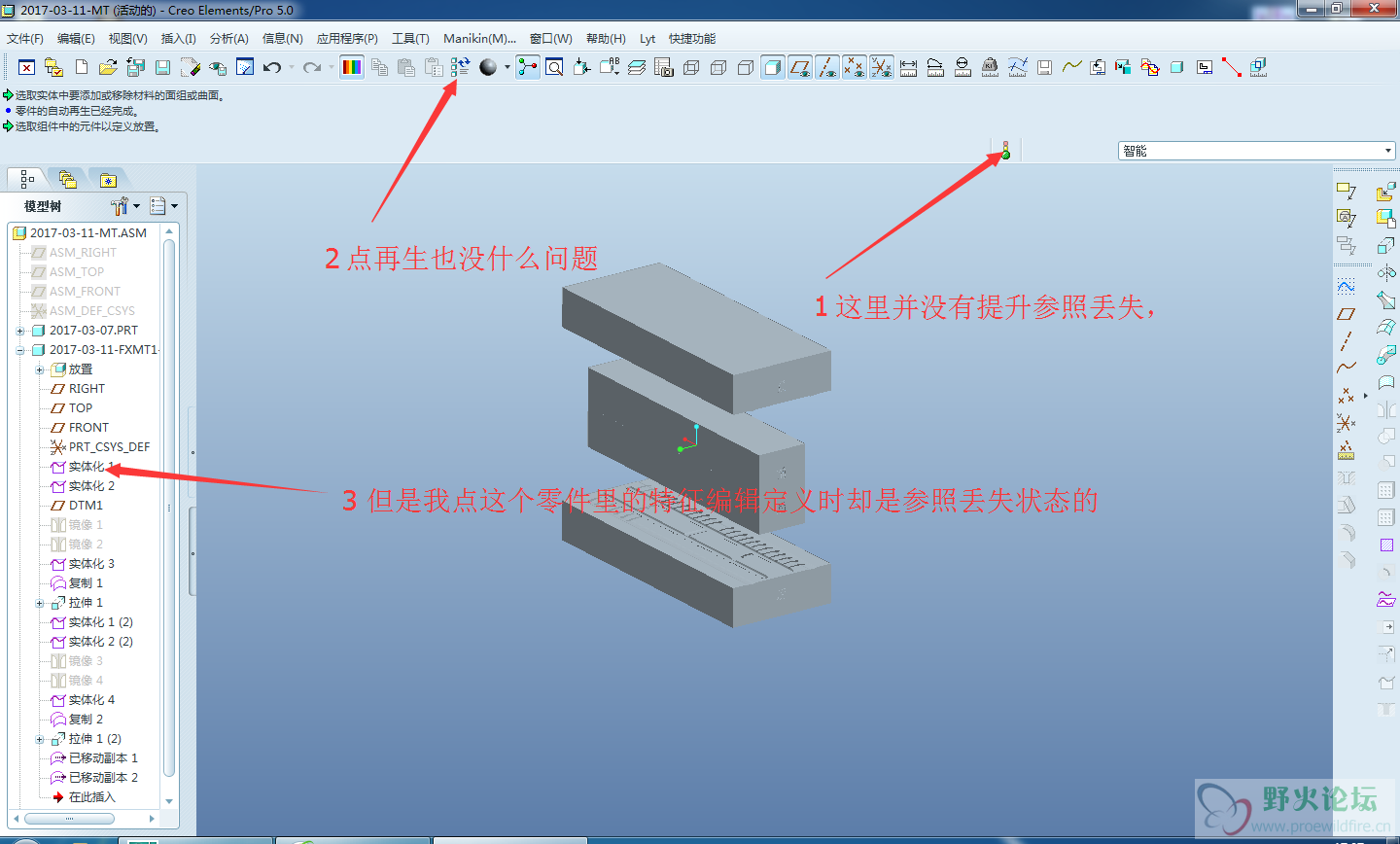Toggle datum points display
1400x844 pixels.
point(855,67)
